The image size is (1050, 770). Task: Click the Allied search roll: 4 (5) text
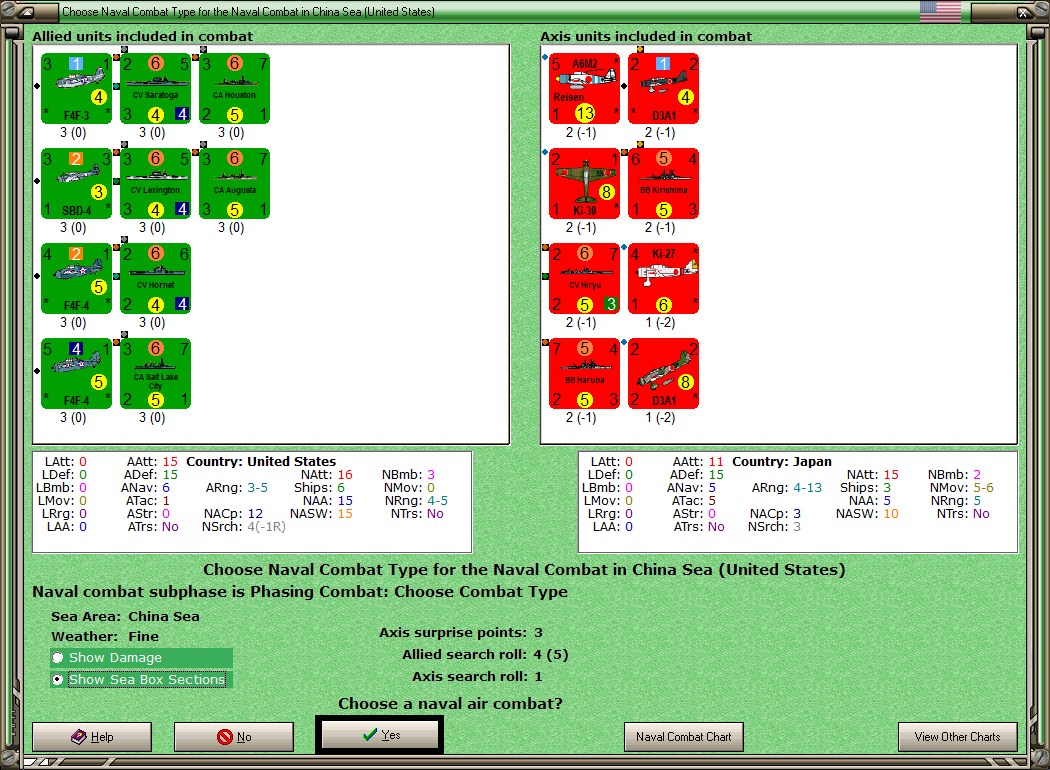coord(485,654)
